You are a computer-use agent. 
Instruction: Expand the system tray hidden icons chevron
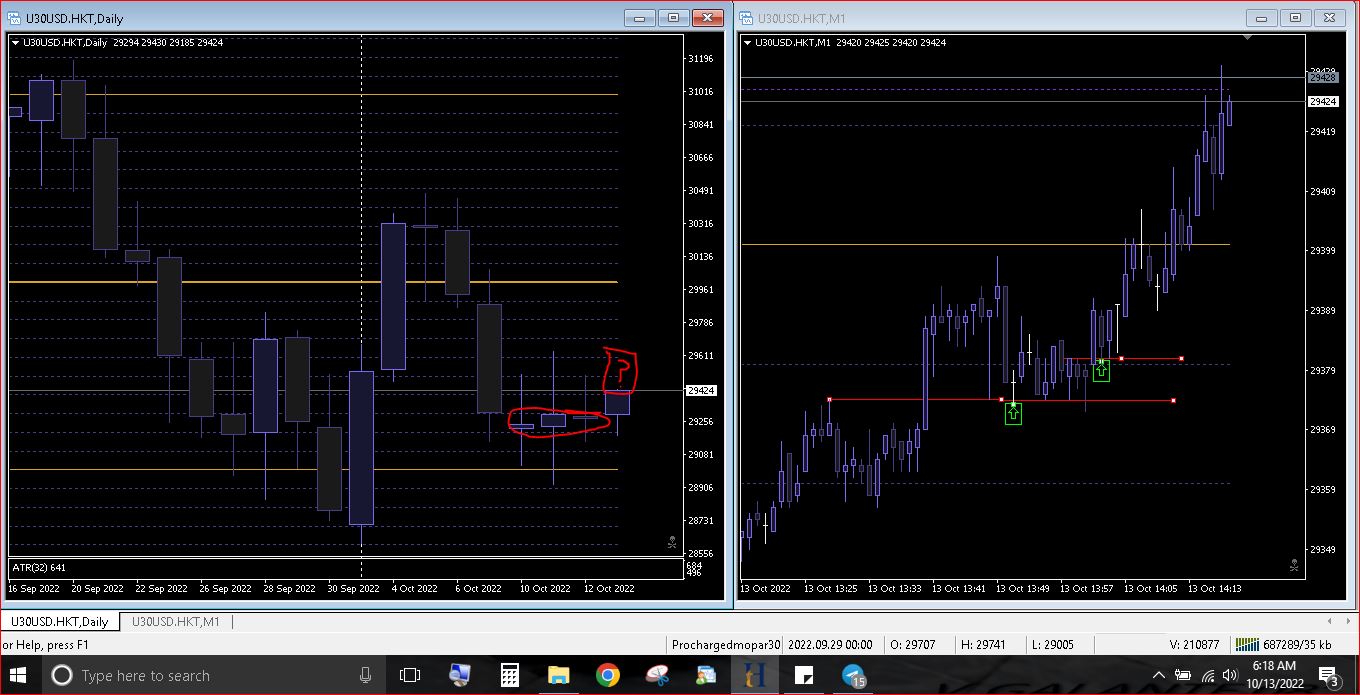point(1159,675)
